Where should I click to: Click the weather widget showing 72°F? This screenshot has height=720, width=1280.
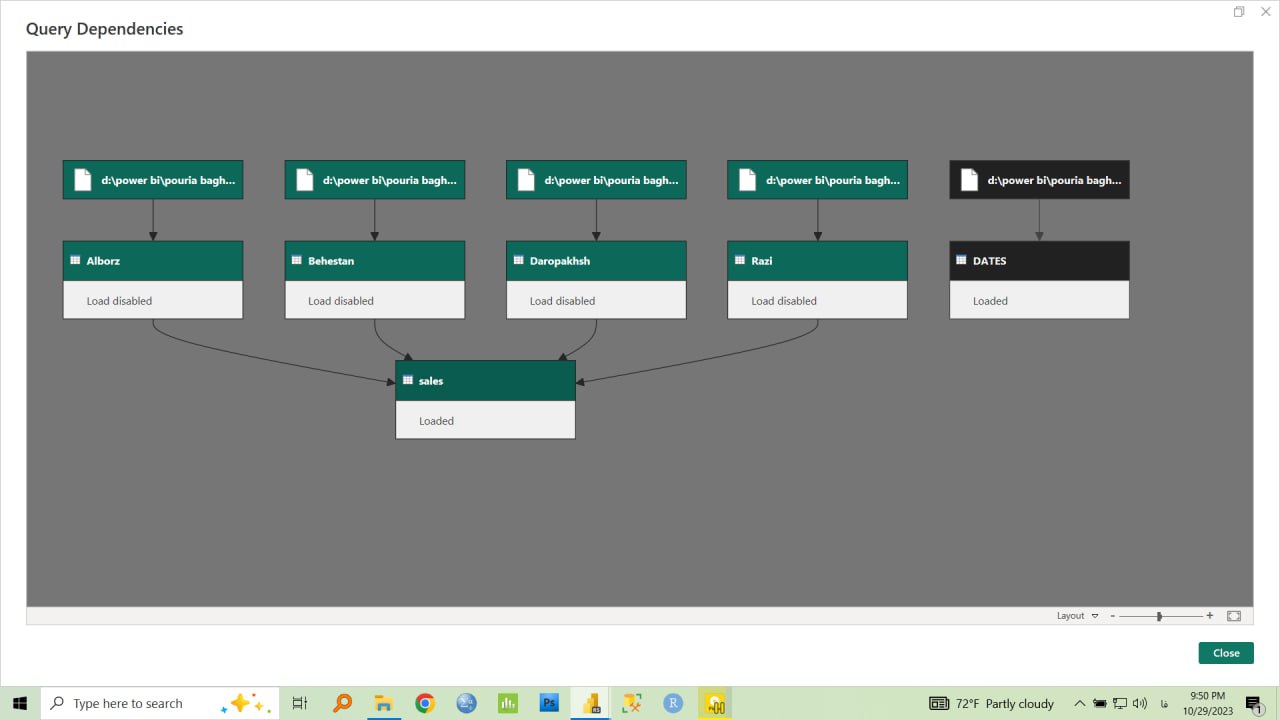click(x=992, y=703)
